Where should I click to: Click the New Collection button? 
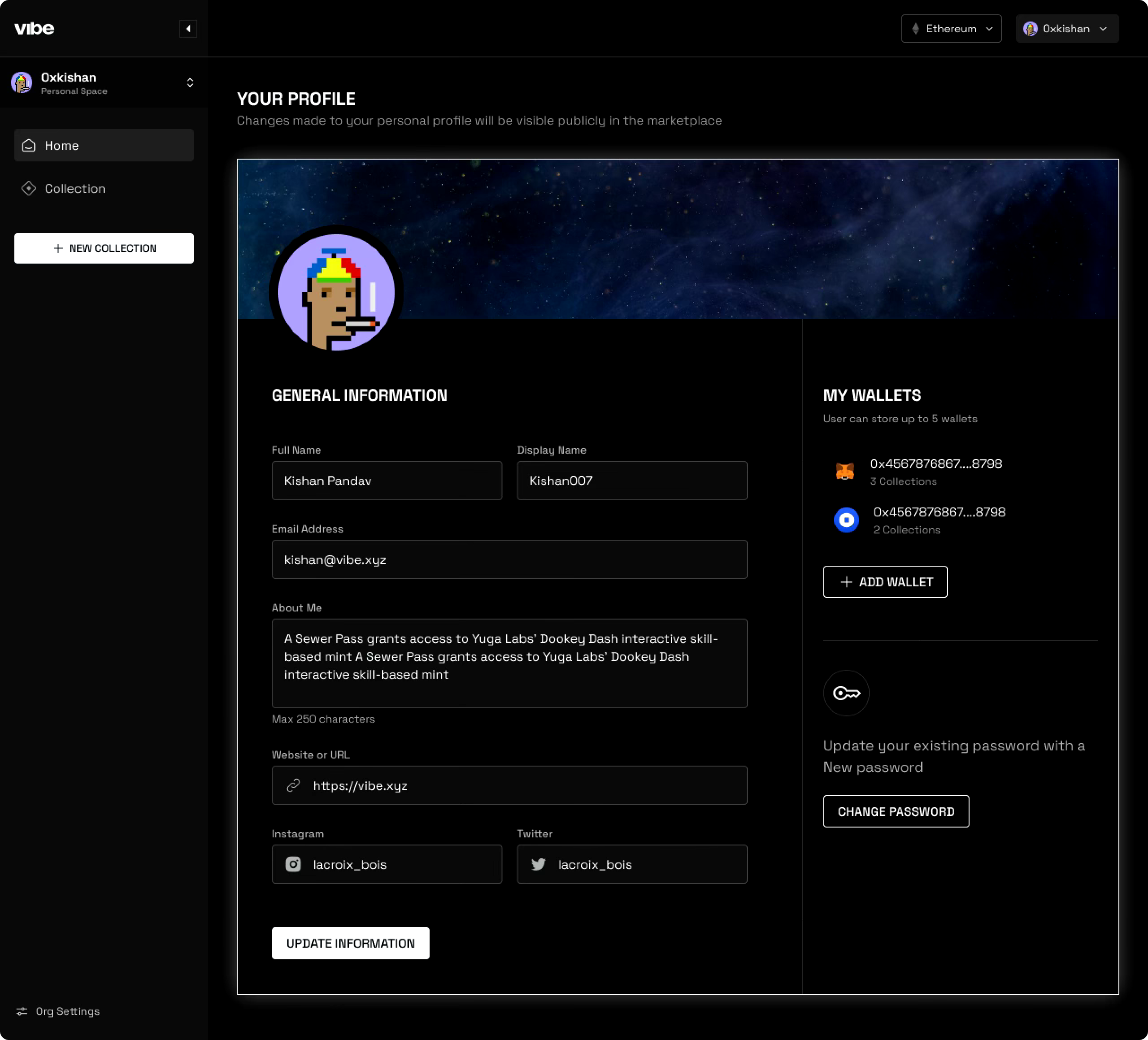point(104,248)
